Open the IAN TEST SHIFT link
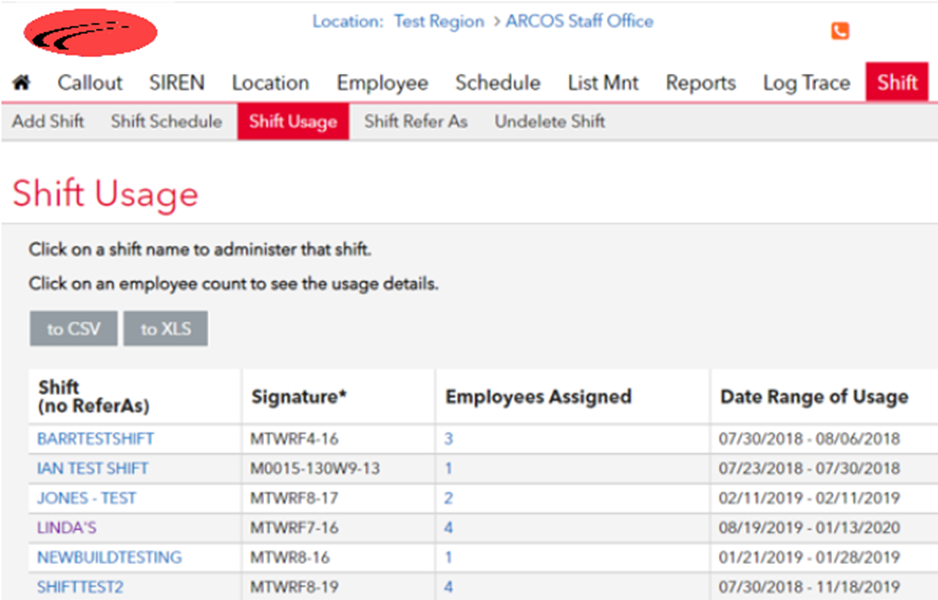The image size is (938, 600). pyautogui.click(x=93, y=468)
